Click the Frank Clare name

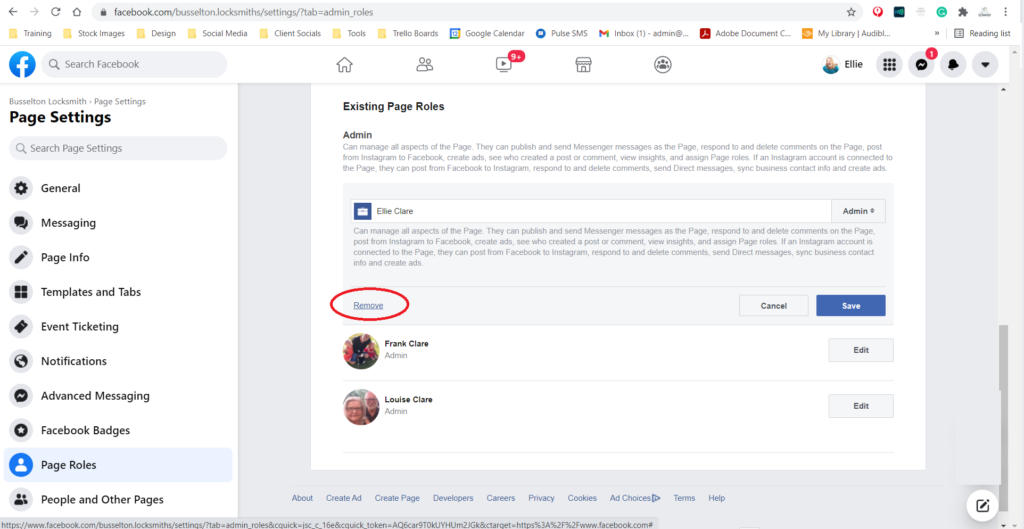tap(406, 344)
